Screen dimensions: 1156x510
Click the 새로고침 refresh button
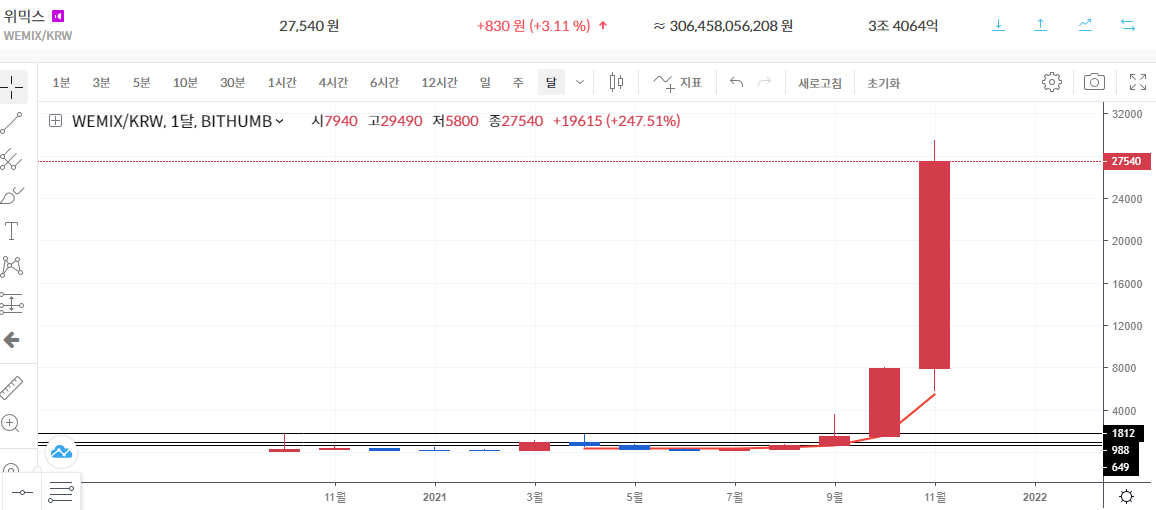click(819, 83)
